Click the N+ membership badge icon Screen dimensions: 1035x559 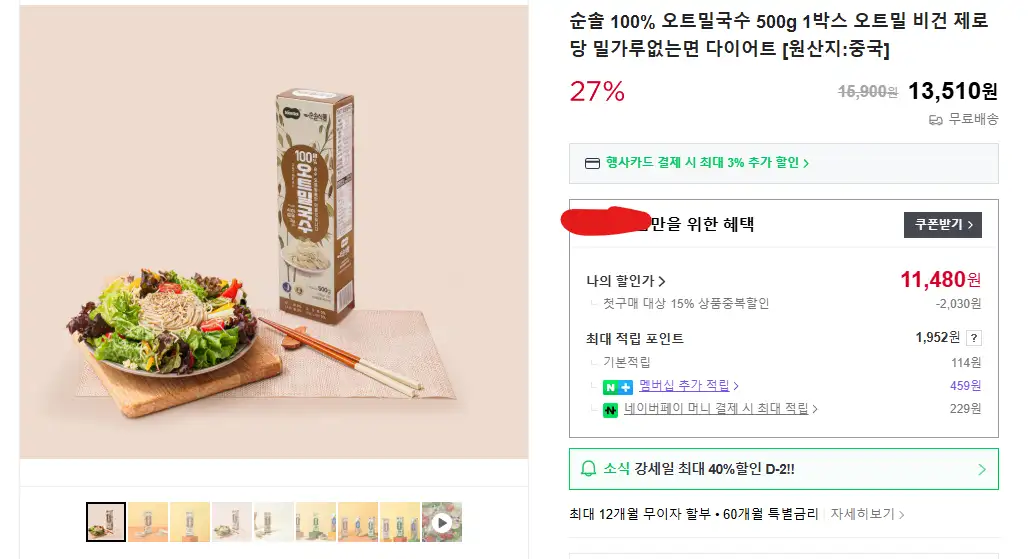pyautogui.click(x=617, y=386)
